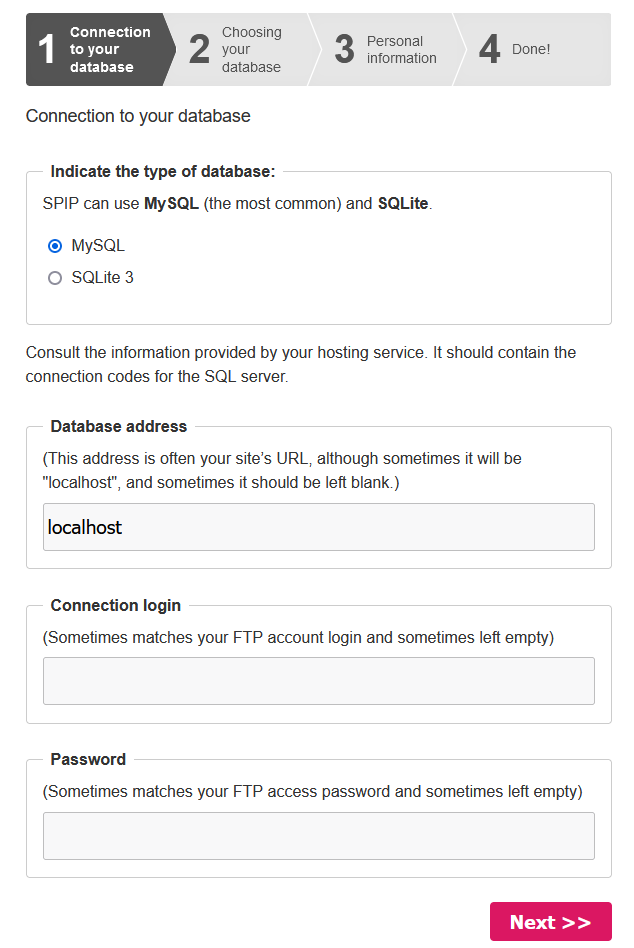This screenshot has height=948, width=634.
Task: Click the page heading below the step bar
Action: coord(138,116)
